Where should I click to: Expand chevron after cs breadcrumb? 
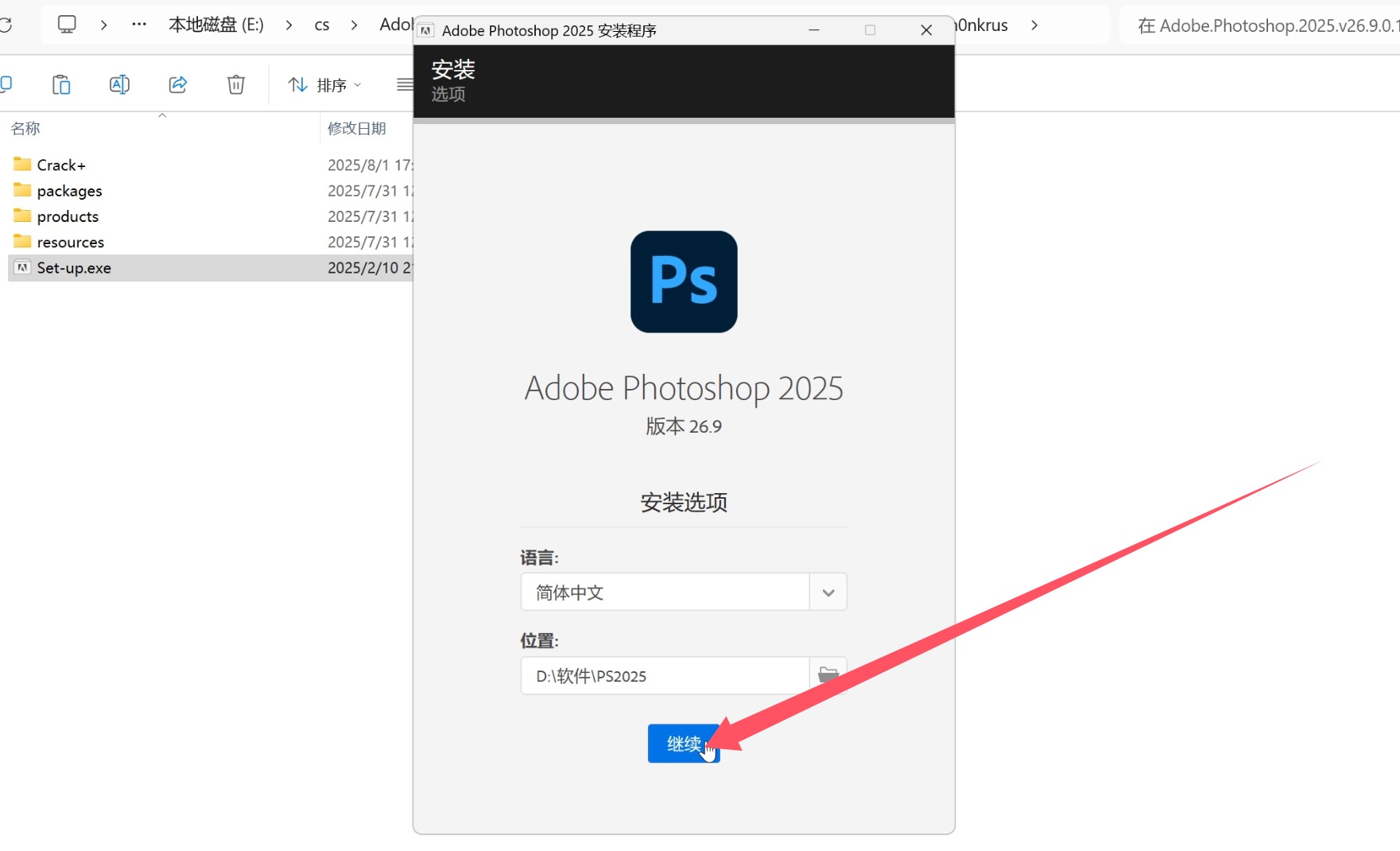[x=355, y=25]
